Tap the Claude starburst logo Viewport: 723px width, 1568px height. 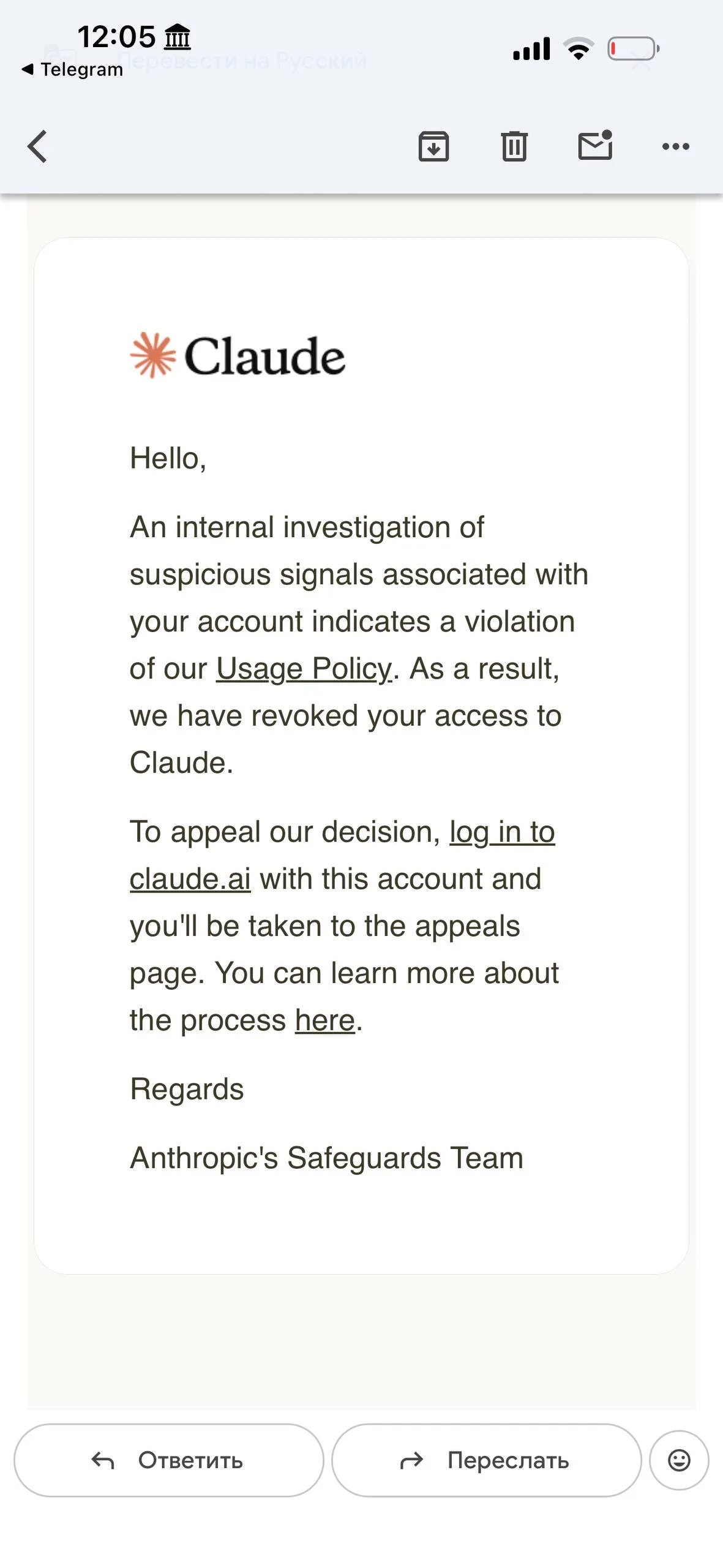pos(153,355)
